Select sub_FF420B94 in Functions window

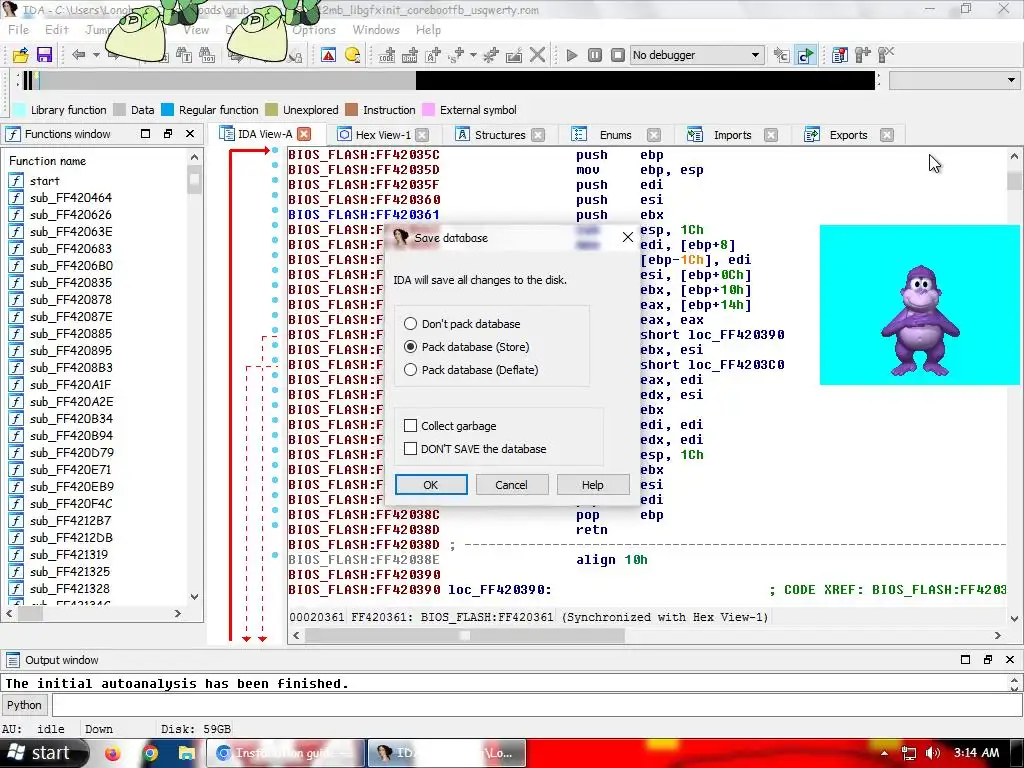71,436
